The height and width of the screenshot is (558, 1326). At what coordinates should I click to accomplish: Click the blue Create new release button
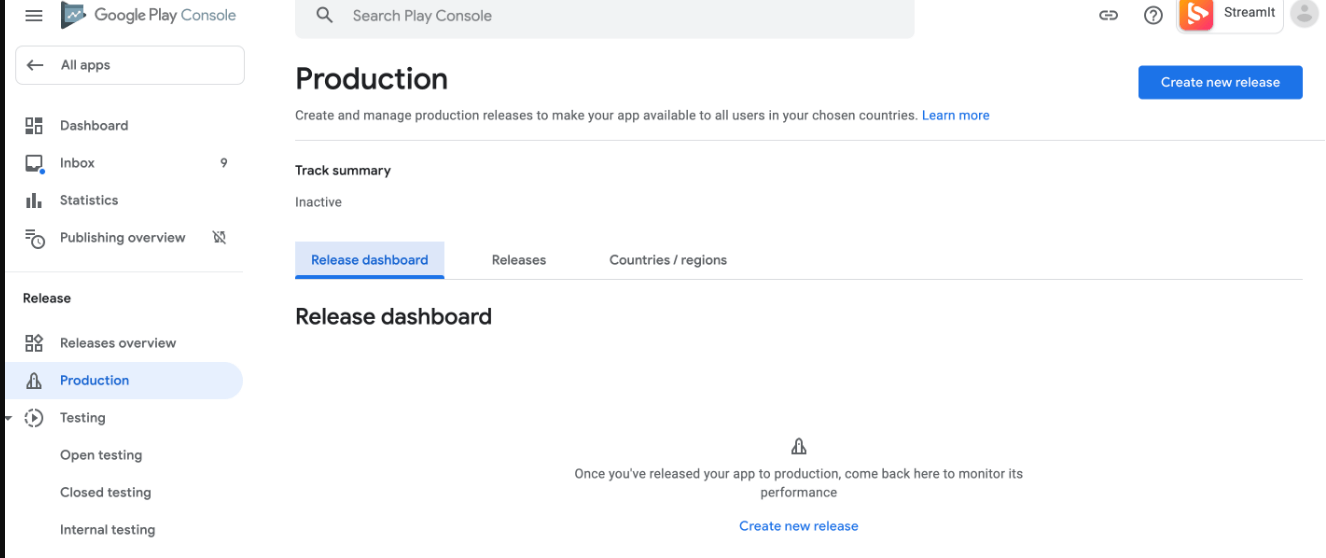(1220, 83)
